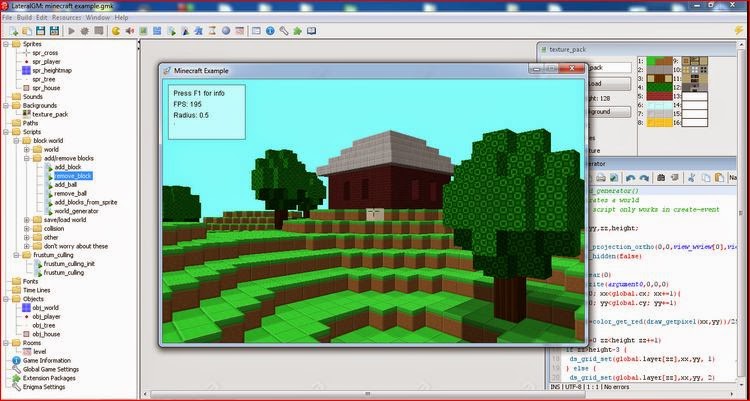Start debug mode with the bug icon

[85, 31]
